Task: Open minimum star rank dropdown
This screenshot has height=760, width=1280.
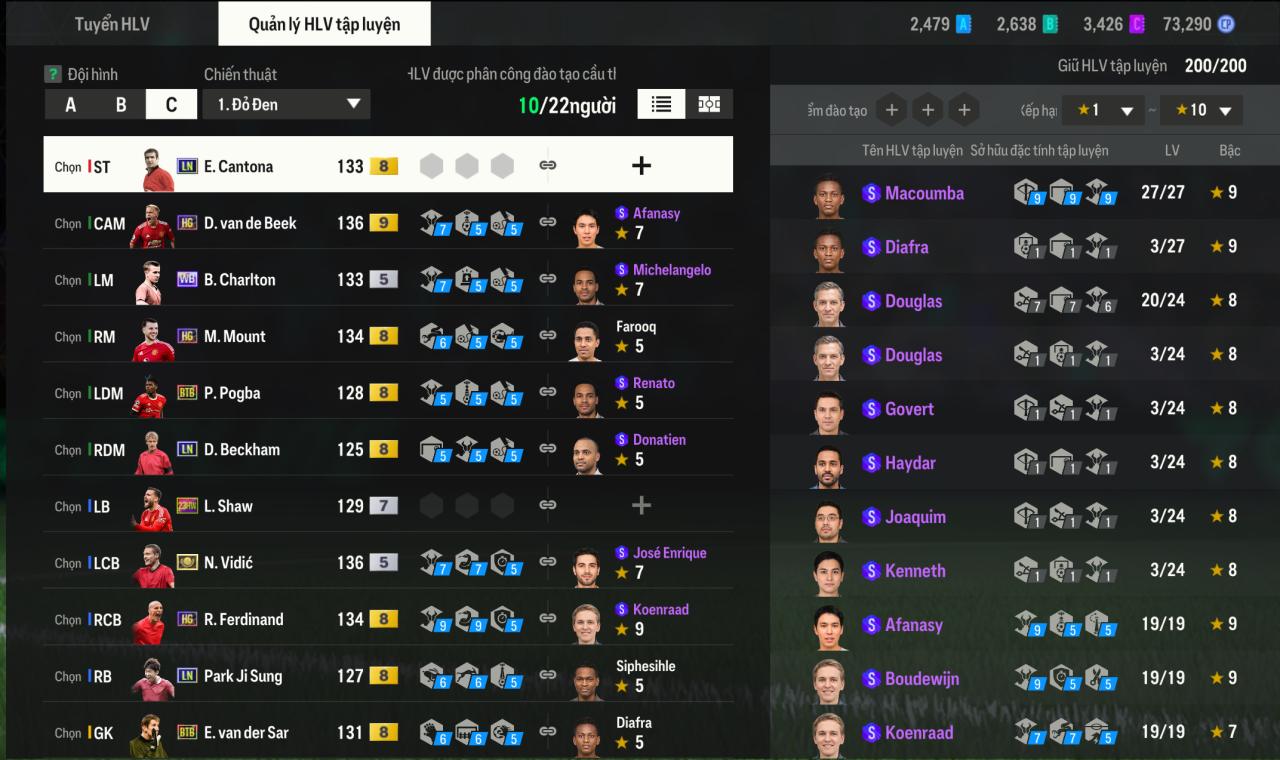Action: [x=1103, y=110]
